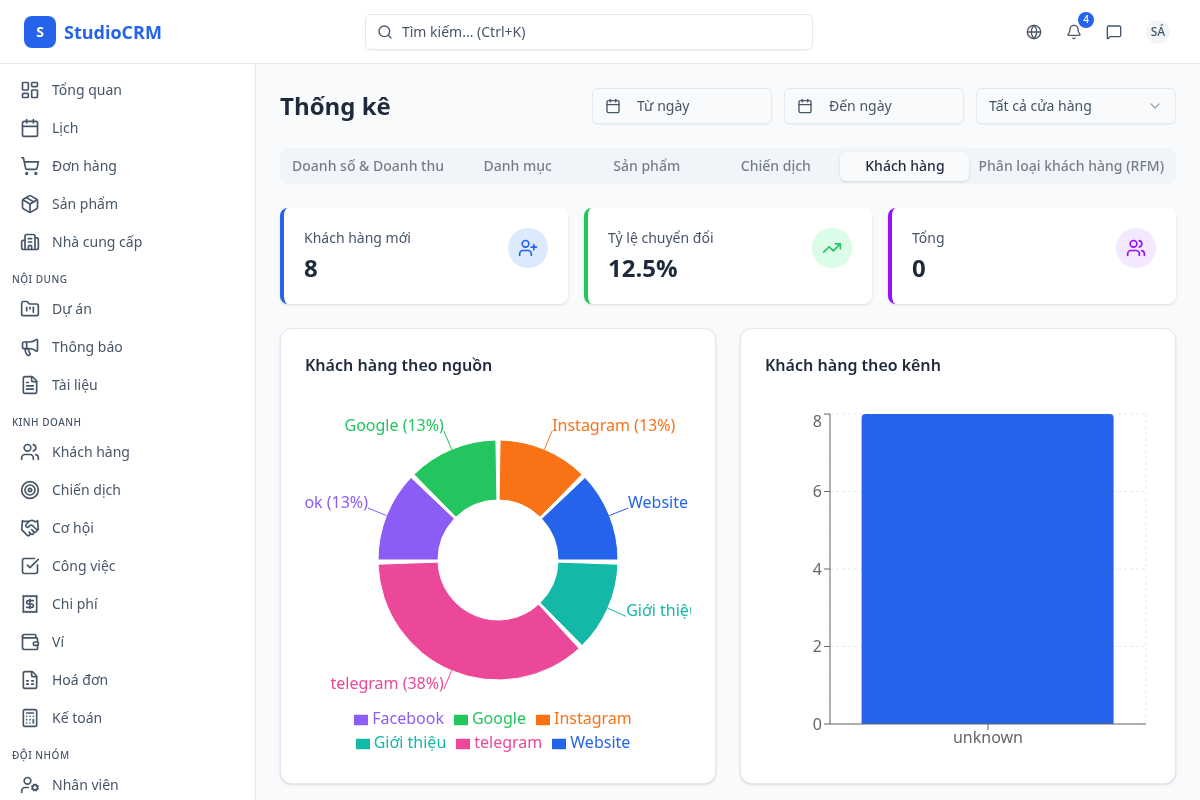Toggle telegram series in chart legend

[498, 742]
